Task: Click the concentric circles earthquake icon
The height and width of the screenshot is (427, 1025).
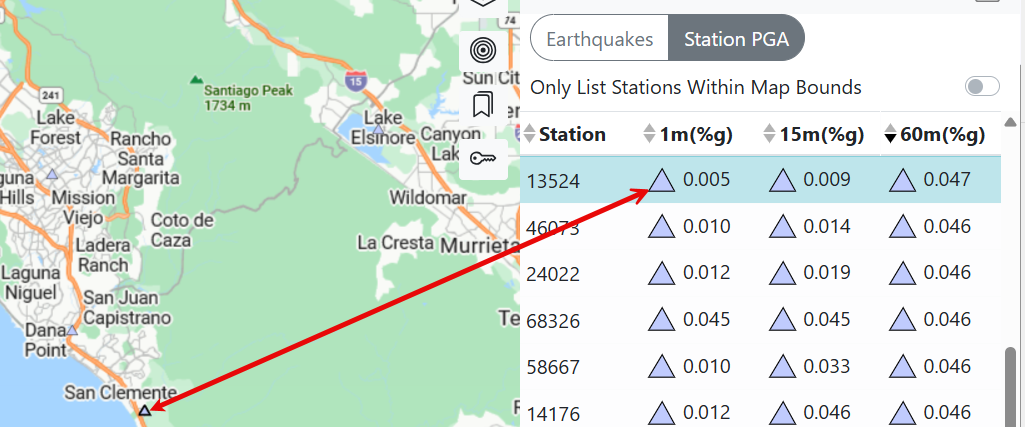Action: [x=483, y=50]
